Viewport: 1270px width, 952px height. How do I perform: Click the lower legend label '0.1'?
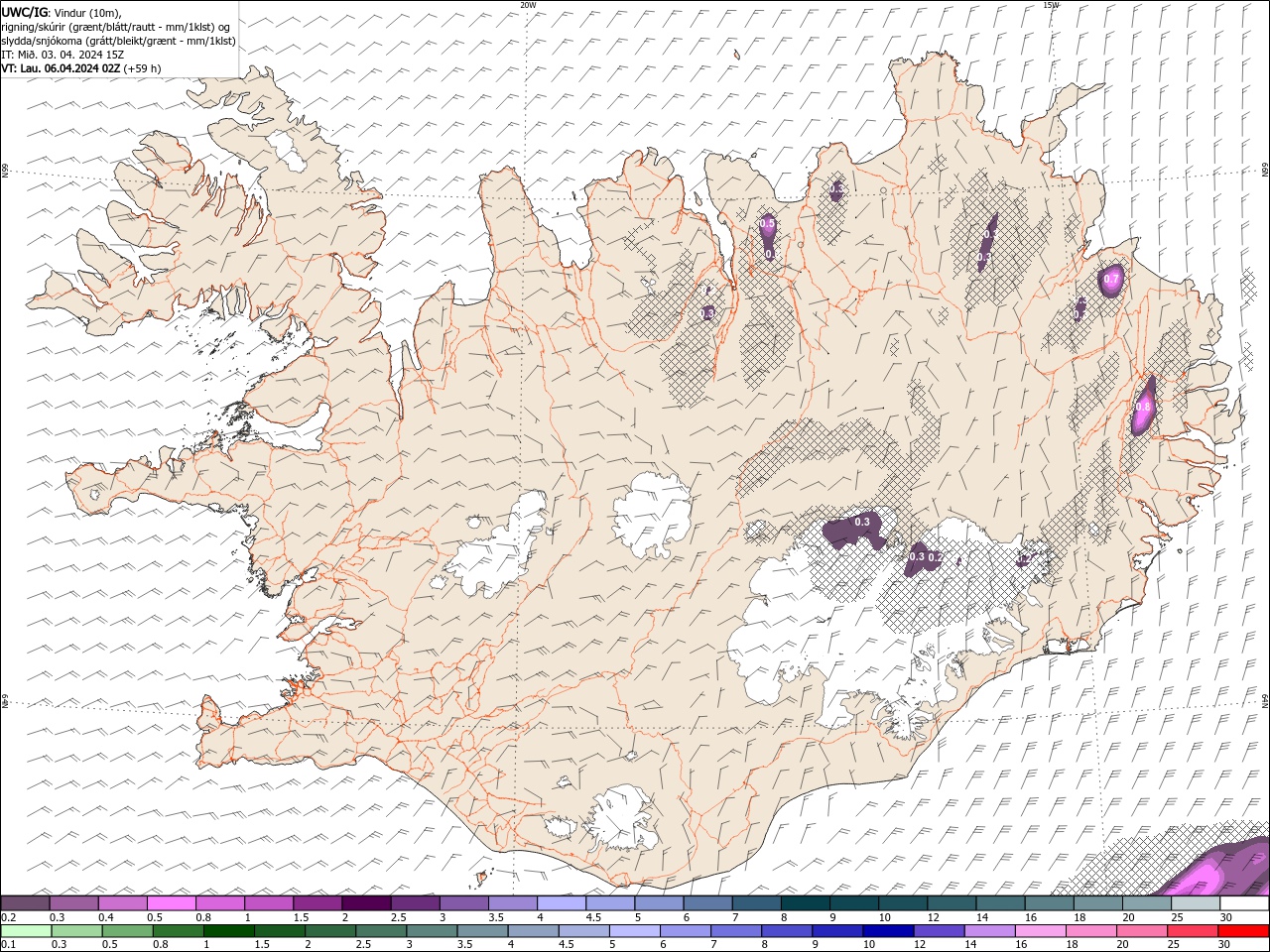click(x=8, y=944)
